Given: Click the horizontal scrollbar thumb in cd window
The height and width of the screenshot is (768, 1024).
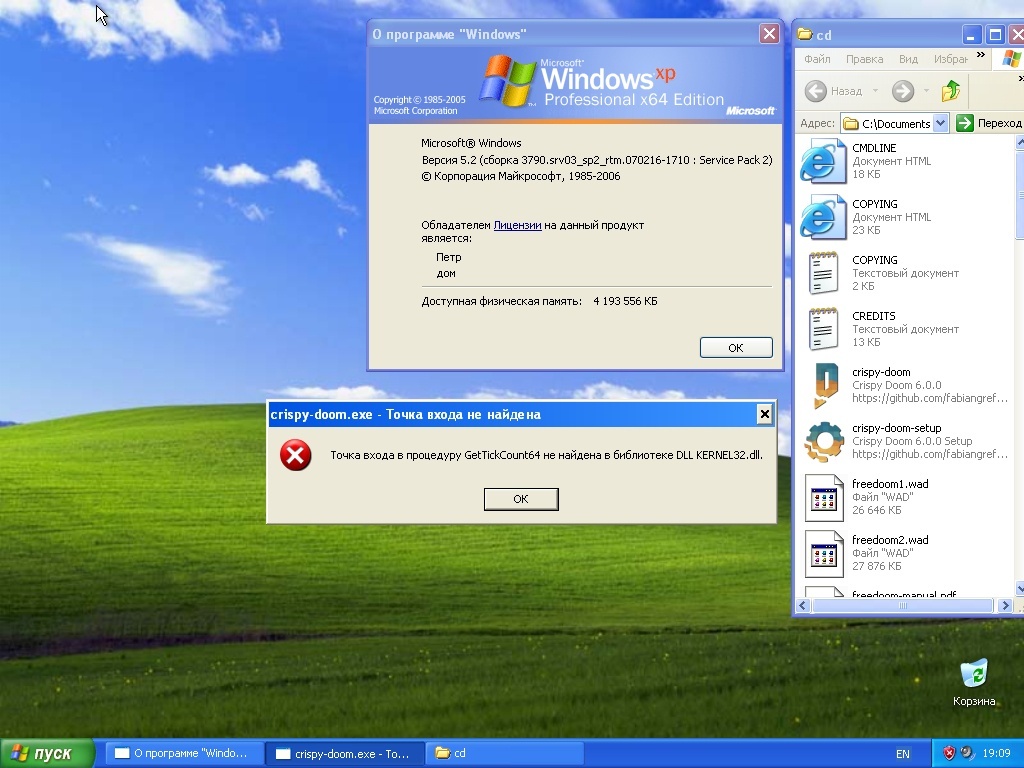Looking at the screenshot, I should point(903,605).
